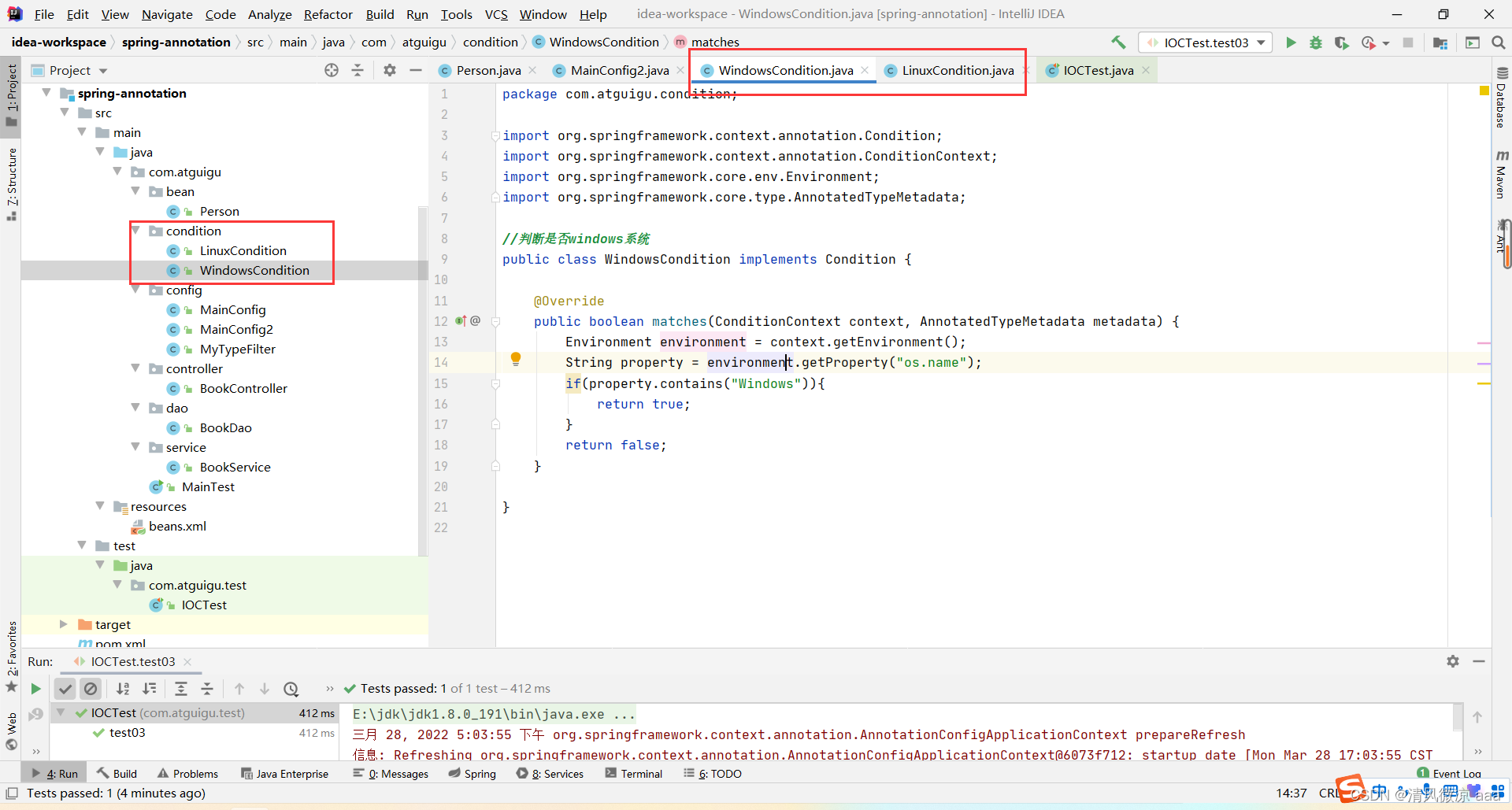
Task: Switch to IOCTest.java editor tab
Action: (x=1098, y=70)
